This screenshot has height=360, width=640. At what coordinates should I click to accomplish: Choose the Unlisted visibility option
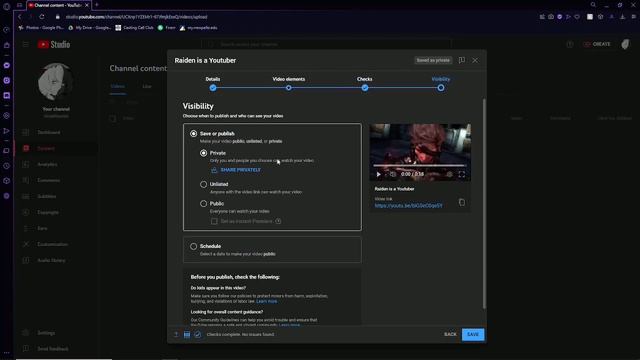pos(203,184)
